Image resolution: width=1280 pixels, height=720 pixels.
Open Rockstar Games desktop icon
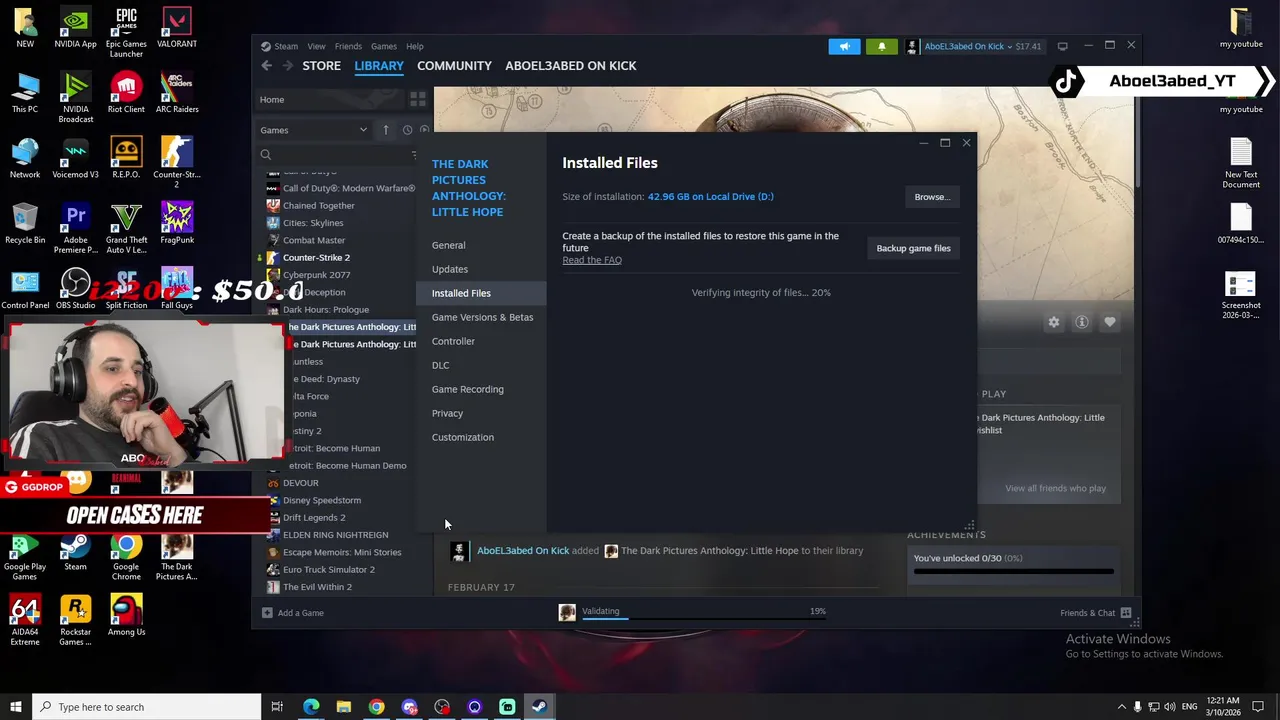pos(75,621)
